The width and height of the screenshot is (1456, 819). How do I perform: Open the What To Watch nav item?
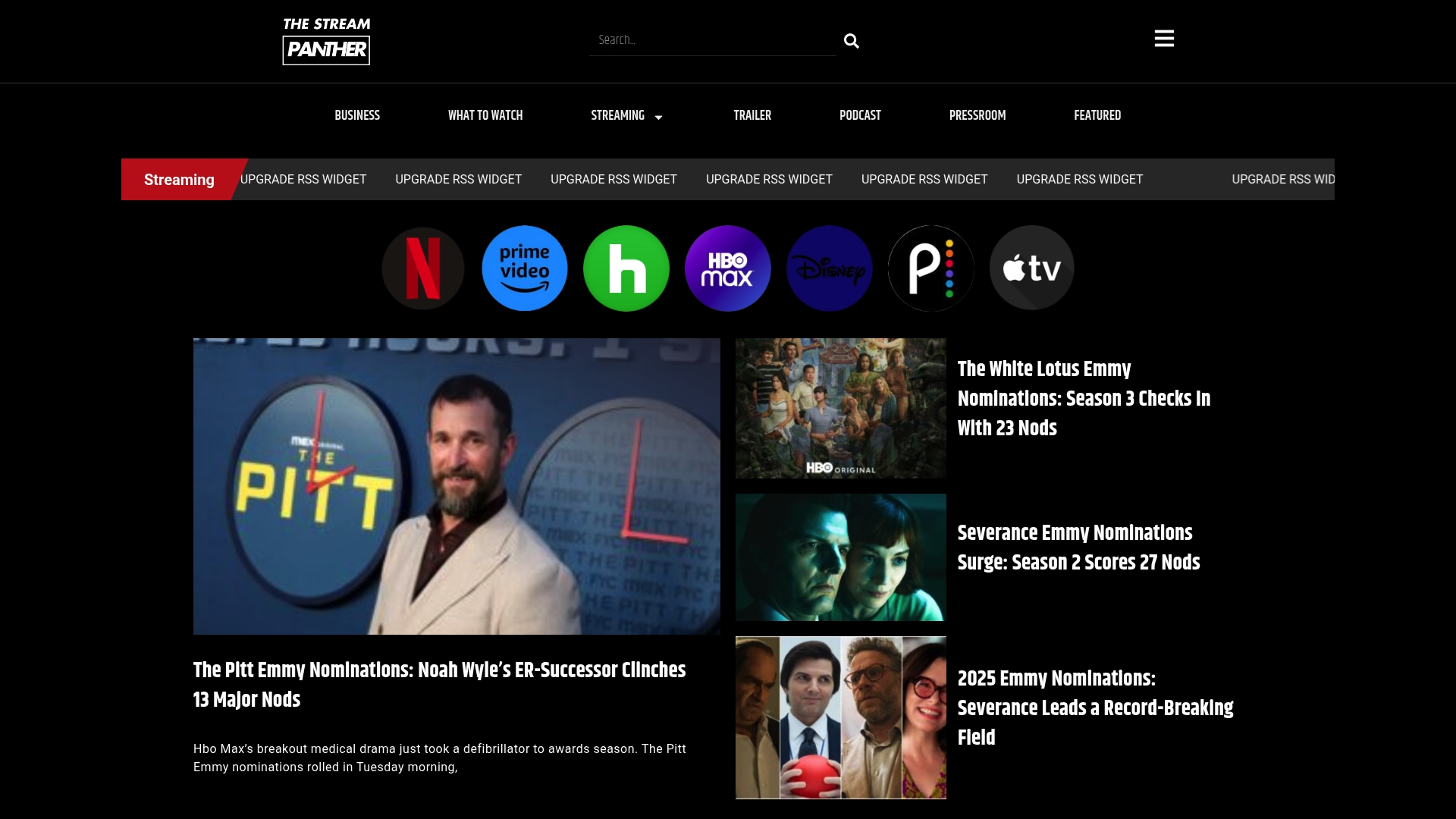(x=485, y=115)
